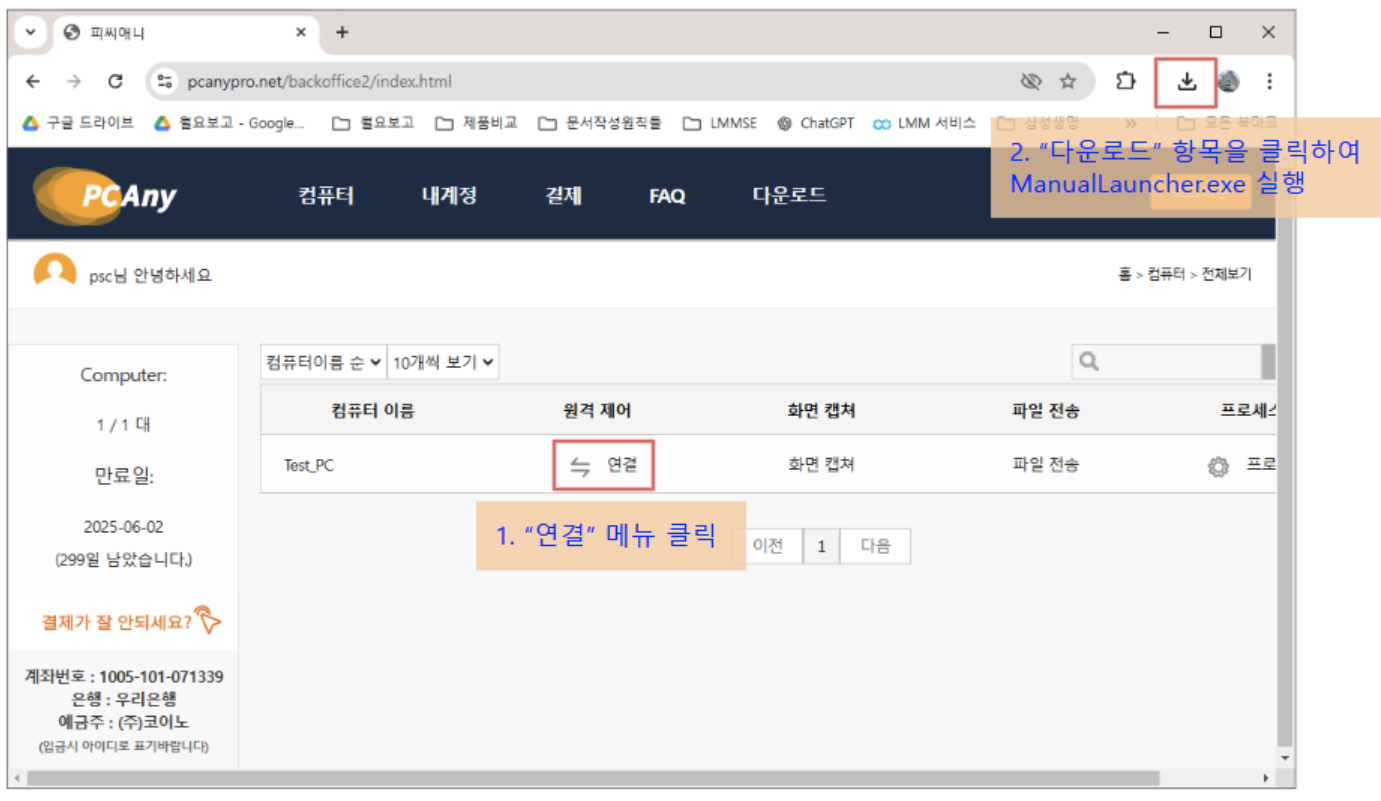The image size is (1381, 801).
Task: Open the profile avatar in toolbar
Action: (x=1229, y=82)
